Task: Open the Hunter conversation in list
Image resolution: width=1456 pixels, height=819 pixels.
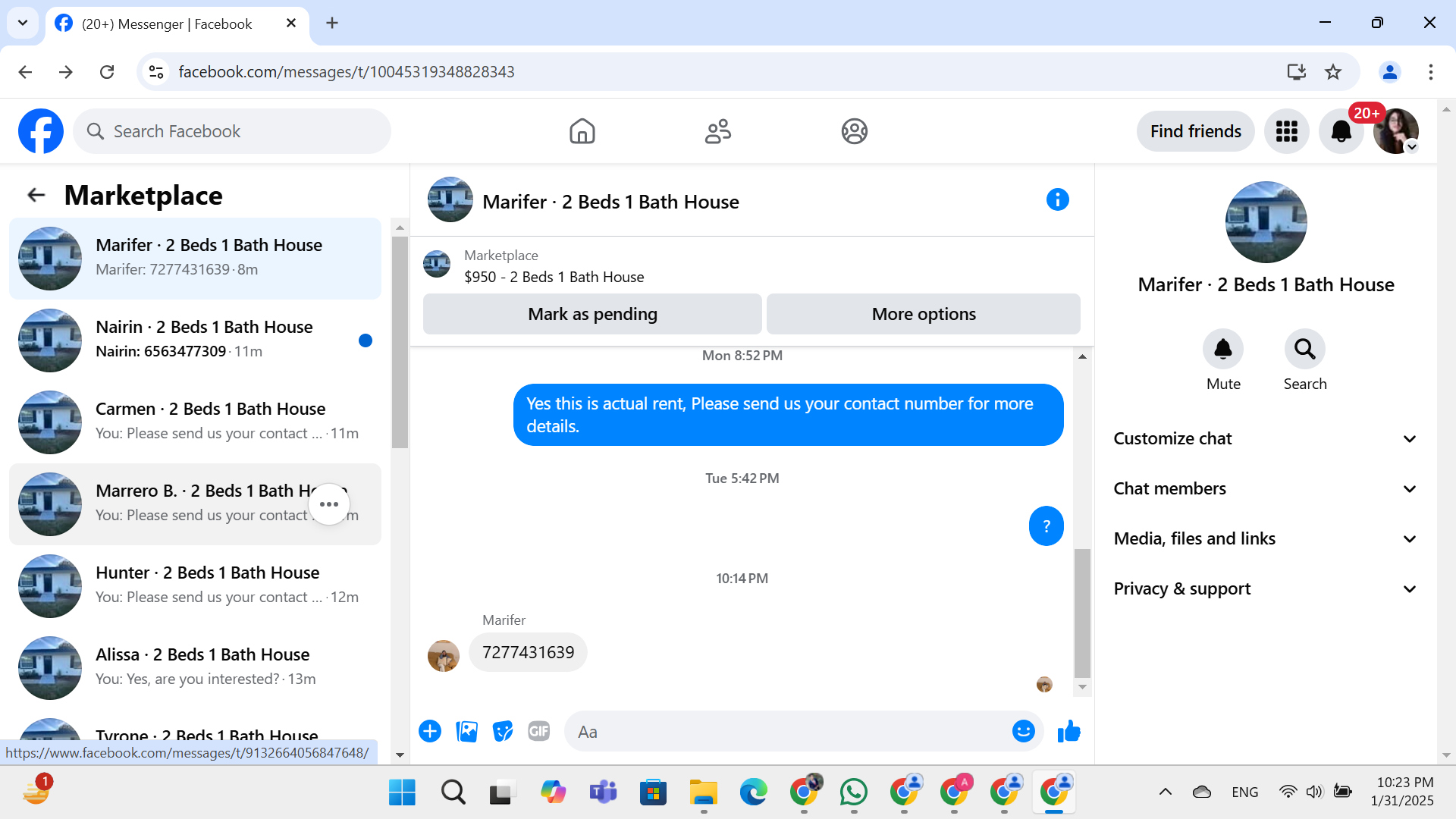Action: pyautogui.click(x=195, y=586)
